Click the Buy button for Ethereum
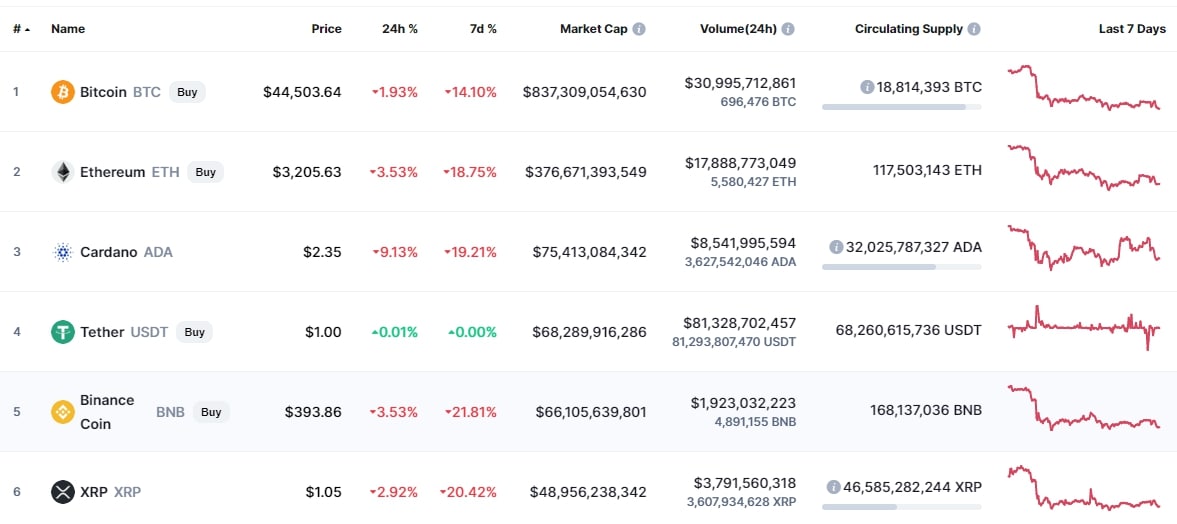 coord(206,172)
